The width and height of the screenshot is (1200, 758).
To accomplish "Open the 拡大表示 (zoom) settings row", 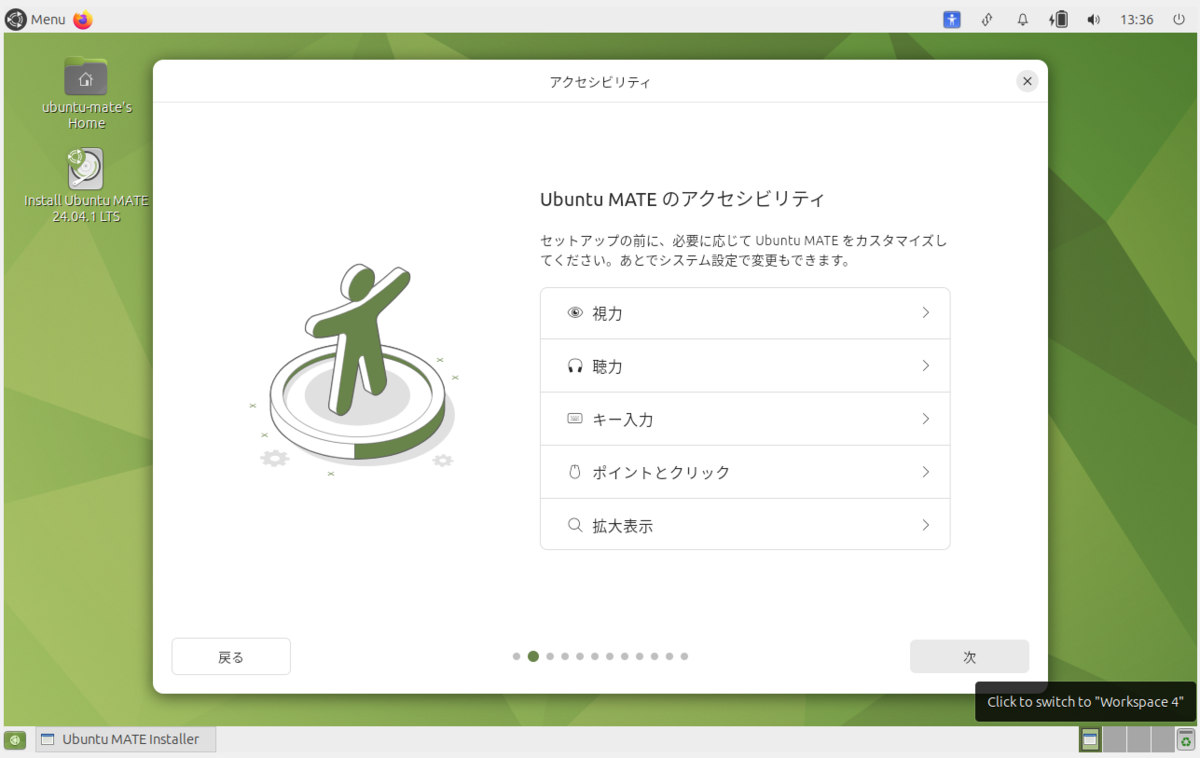I will pyautogui.click(x=745, y=525).
